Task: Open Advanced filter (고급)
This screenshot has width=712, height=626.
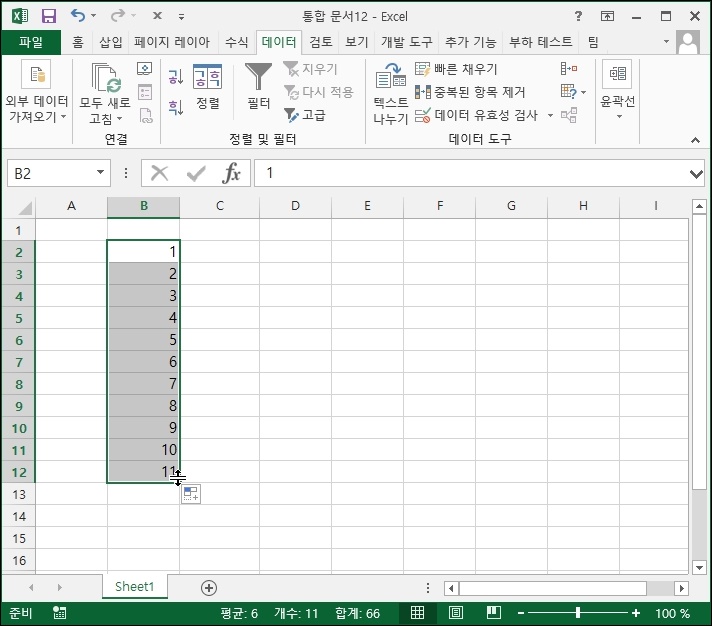Action: (305, 115)
